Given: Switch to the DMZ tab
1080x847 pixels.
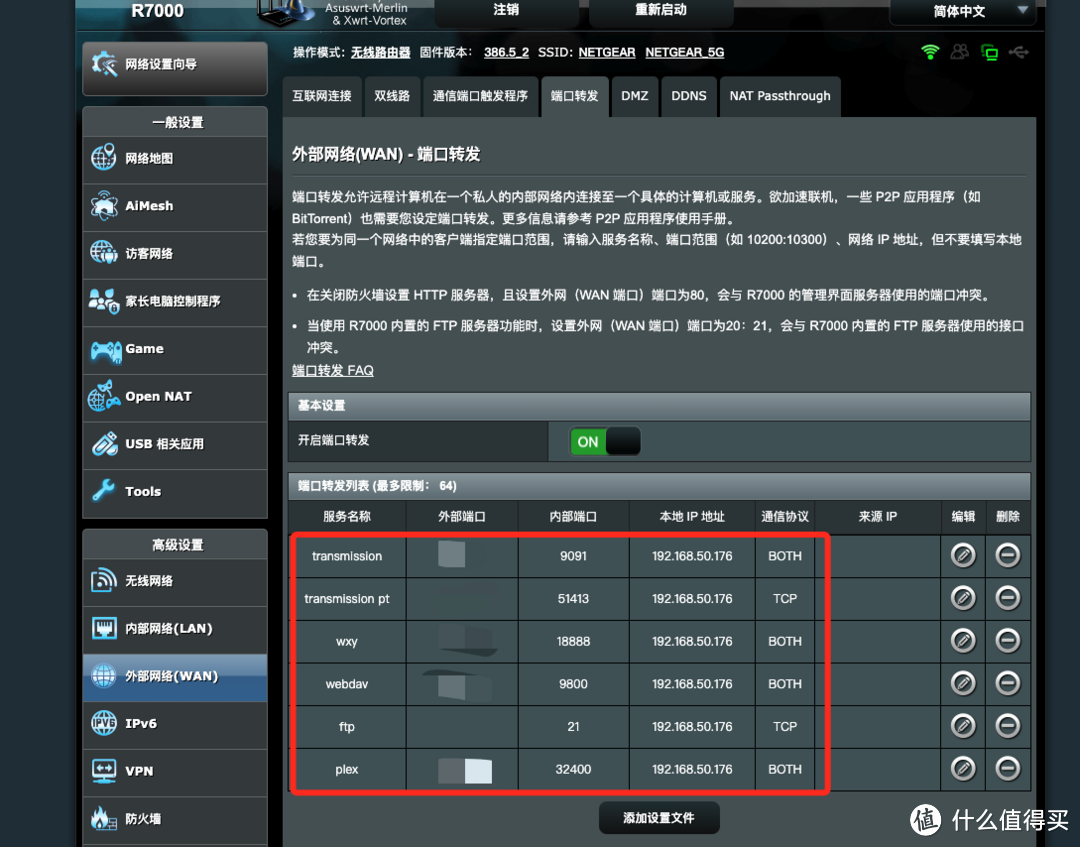Looking at the screenshot, I should click(x=634, y=96).
